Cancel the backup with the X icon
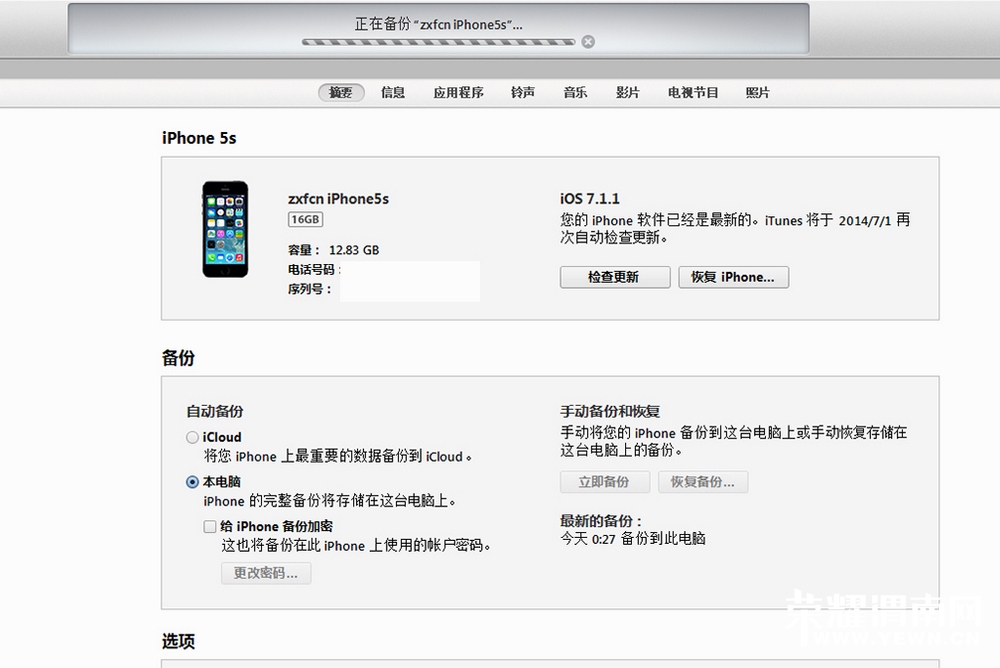The width and height of the screenshot is (1000, 668). click(x=588, y=42)
